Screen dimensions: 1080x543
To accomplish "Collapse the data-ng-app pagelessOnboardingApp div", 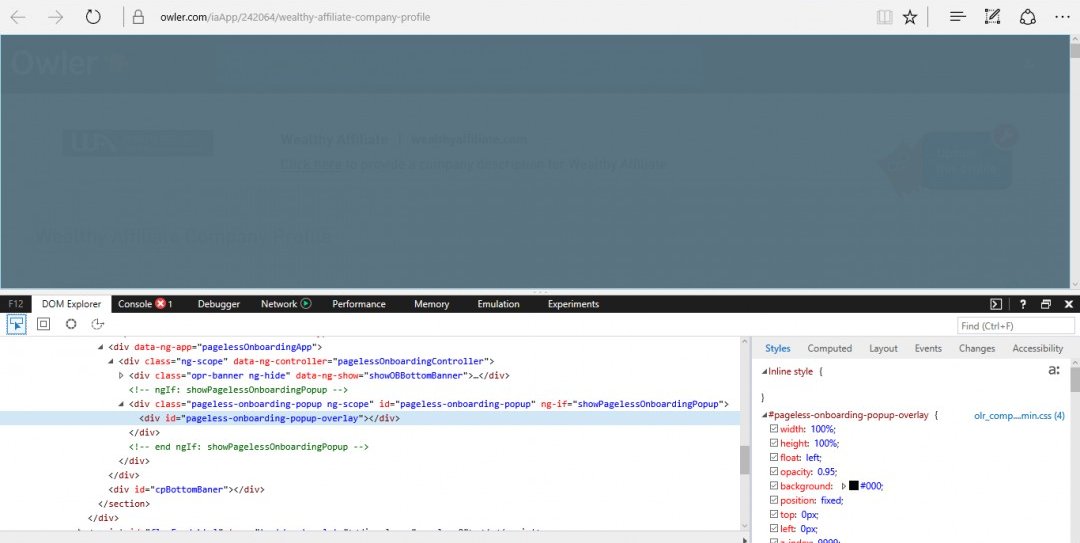I will tap(101, 347).
